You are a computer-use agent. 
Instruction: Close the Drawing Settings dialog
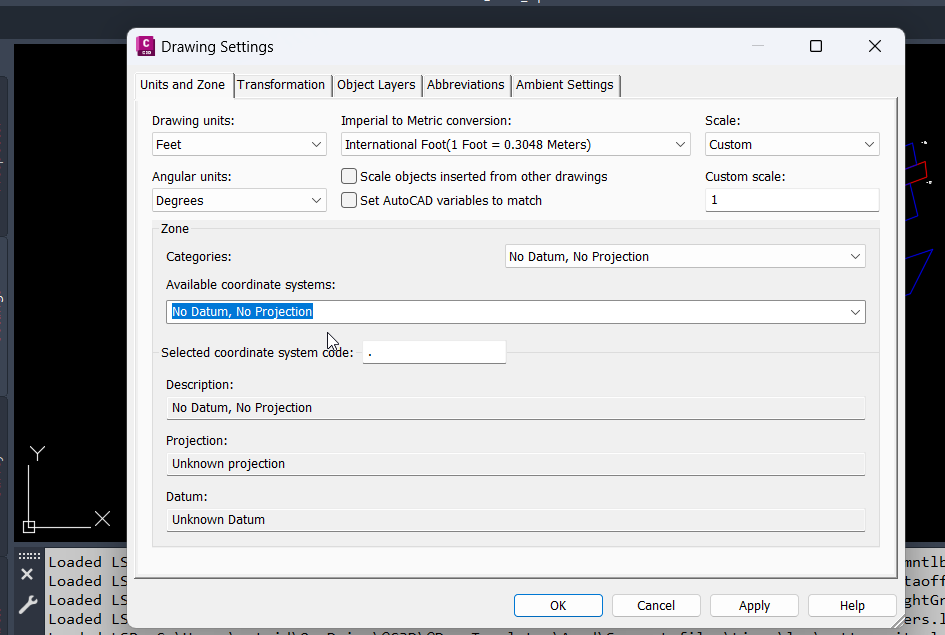click(875, 46)
